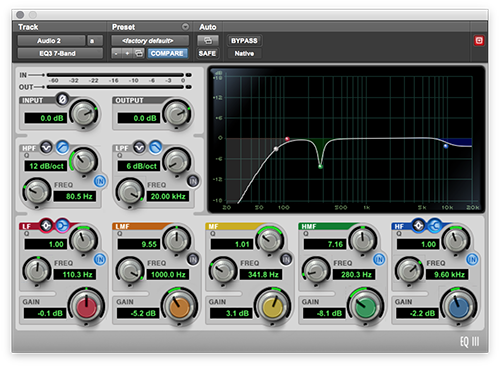The image size is (500, 367).
Task: Click the OUTPUT gain knob
Action: (x=177, y=114)
